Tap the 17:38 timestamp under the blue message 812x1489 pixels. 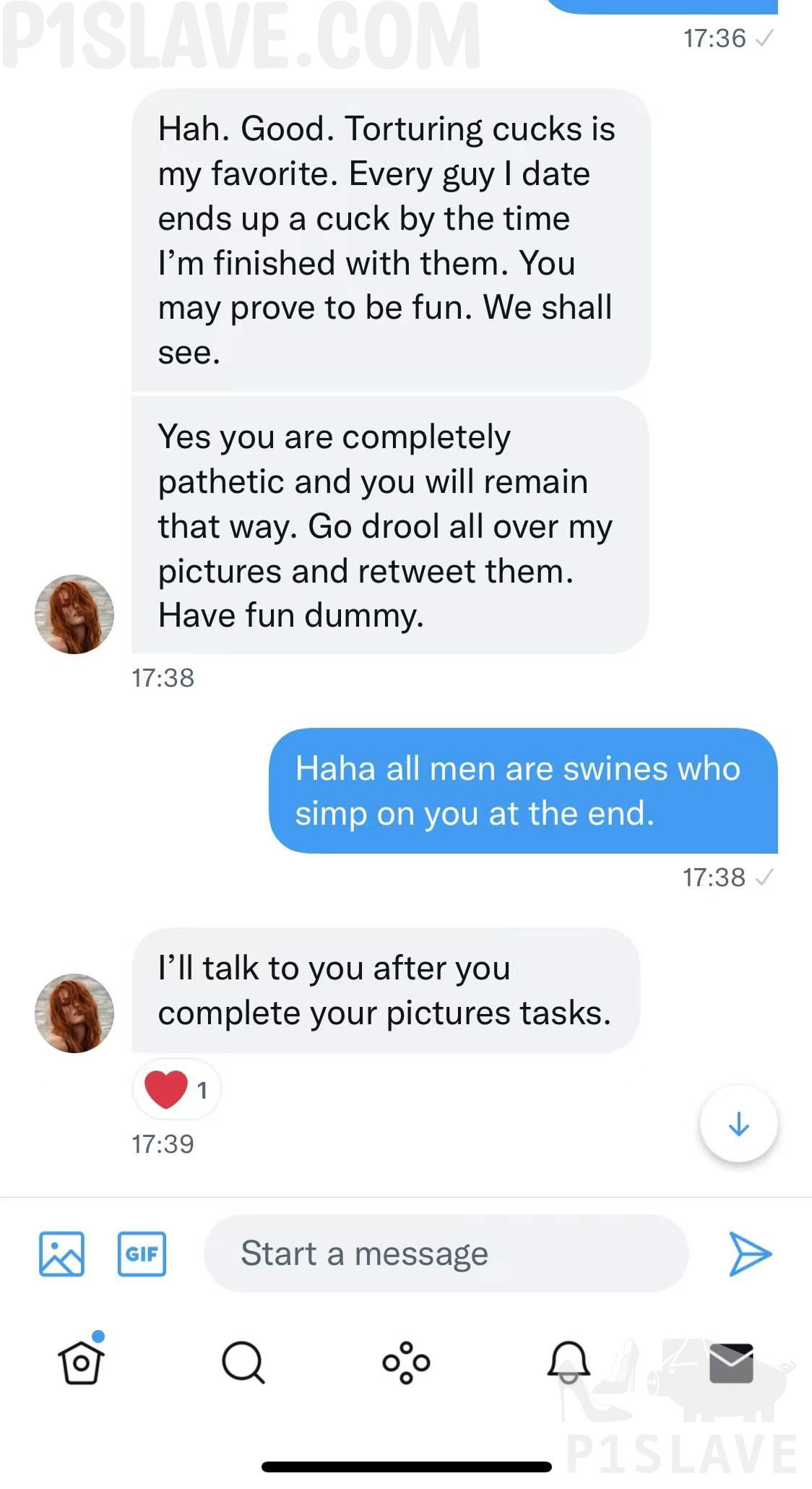[714, 877]
